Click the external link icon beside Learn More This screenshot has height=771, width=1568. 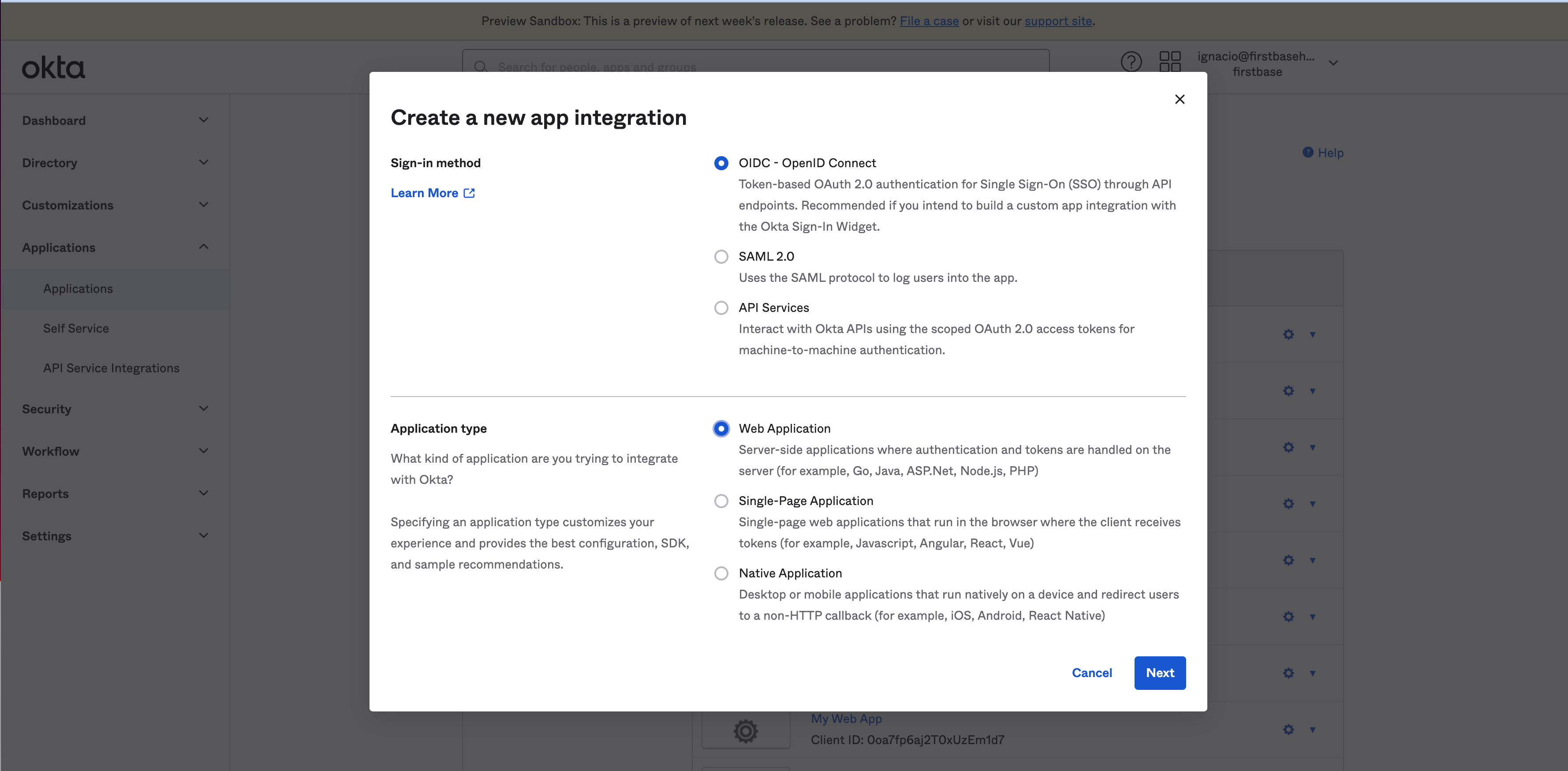click(x=469, y=193)
